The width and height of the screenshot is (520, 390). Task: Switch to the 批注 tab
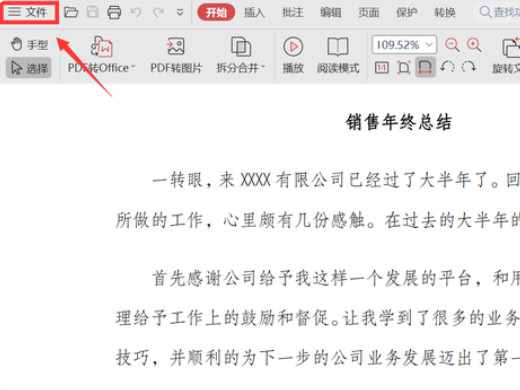pyautogui.click(x=292, y=12)
